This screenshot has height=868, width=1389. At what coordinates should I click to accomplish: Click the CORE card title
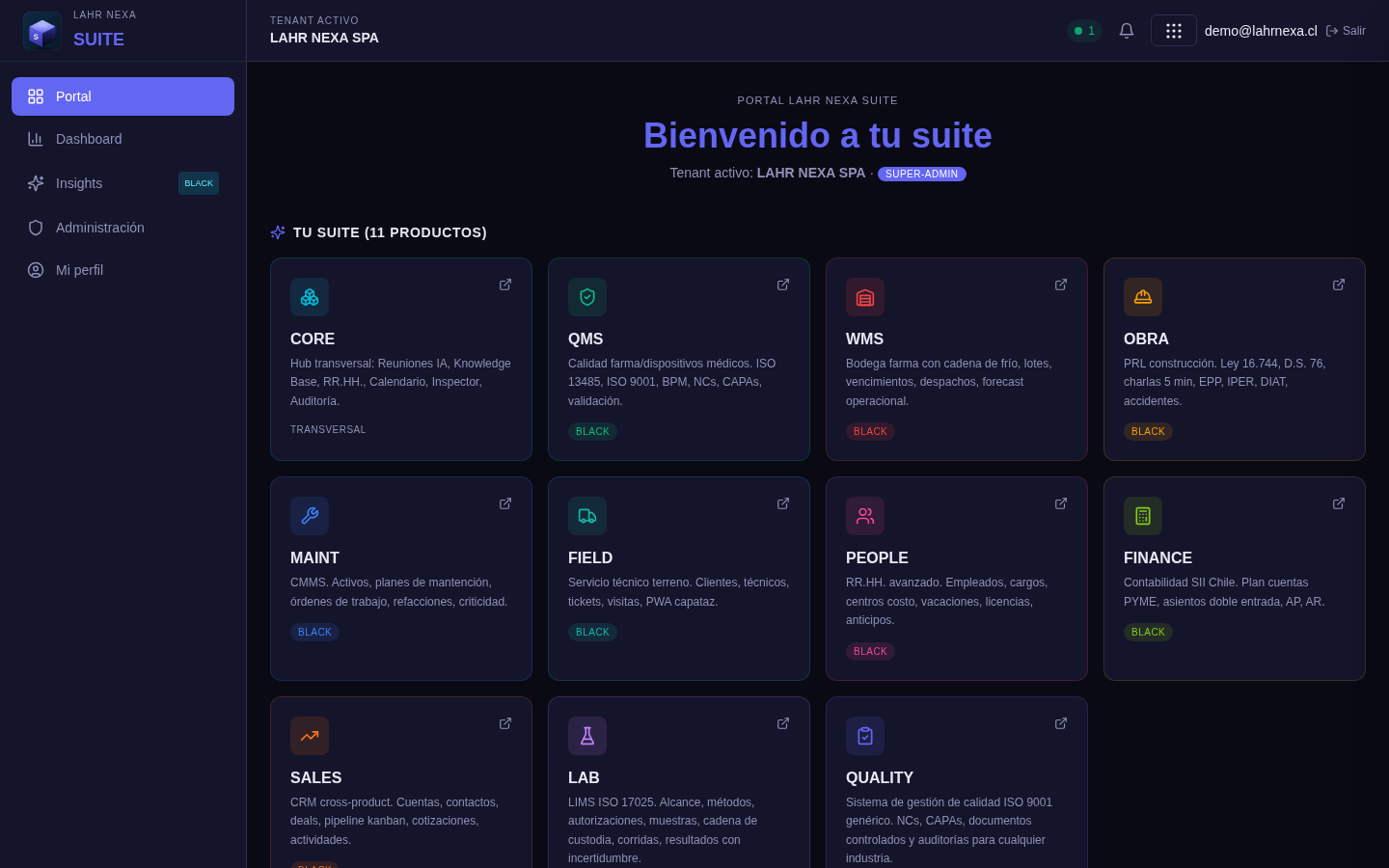pos(313,339)
